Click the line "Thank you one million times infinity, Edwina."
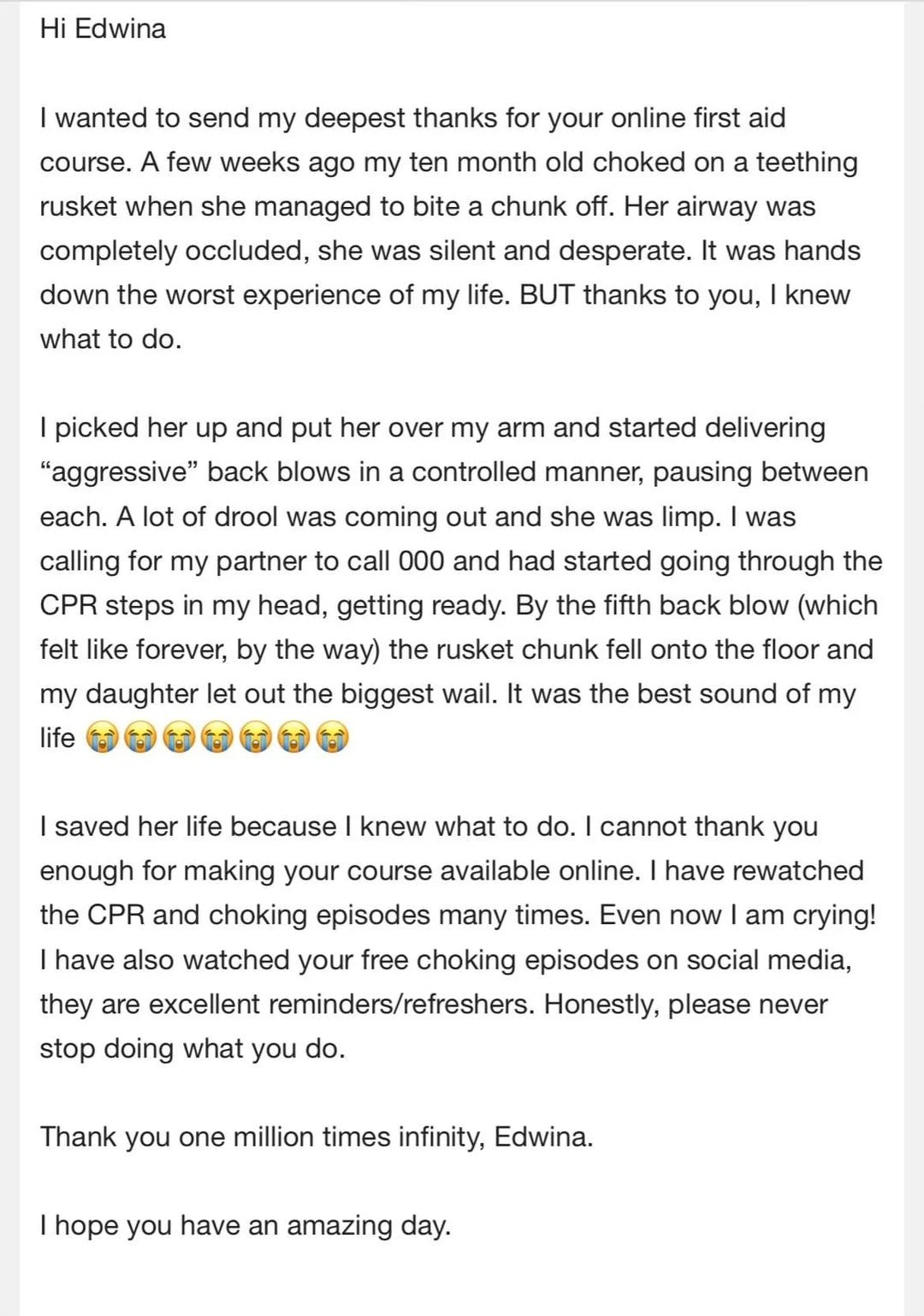924x1316 pixels. click(316, 1137)
